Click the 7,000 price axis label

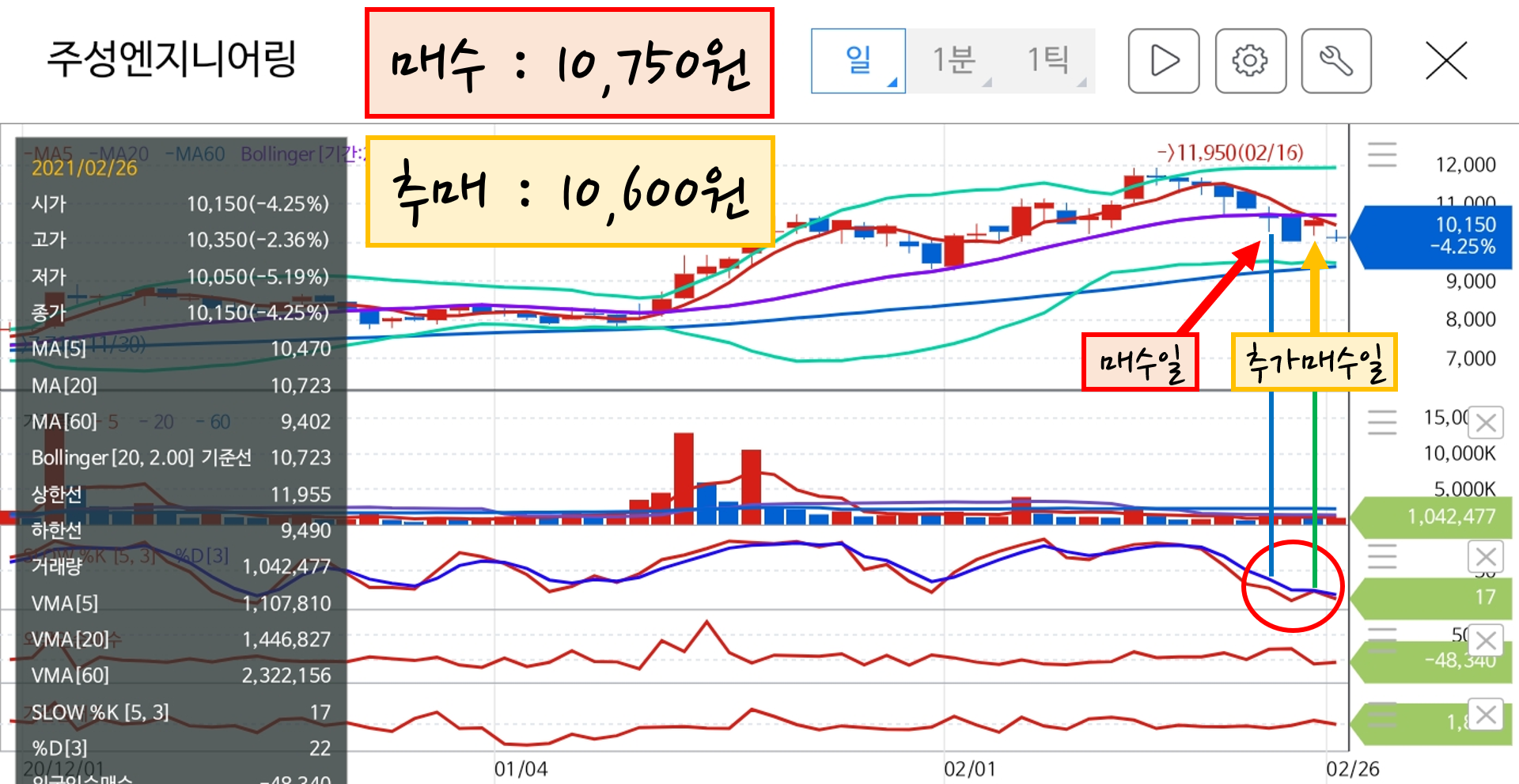point(1471,358)
